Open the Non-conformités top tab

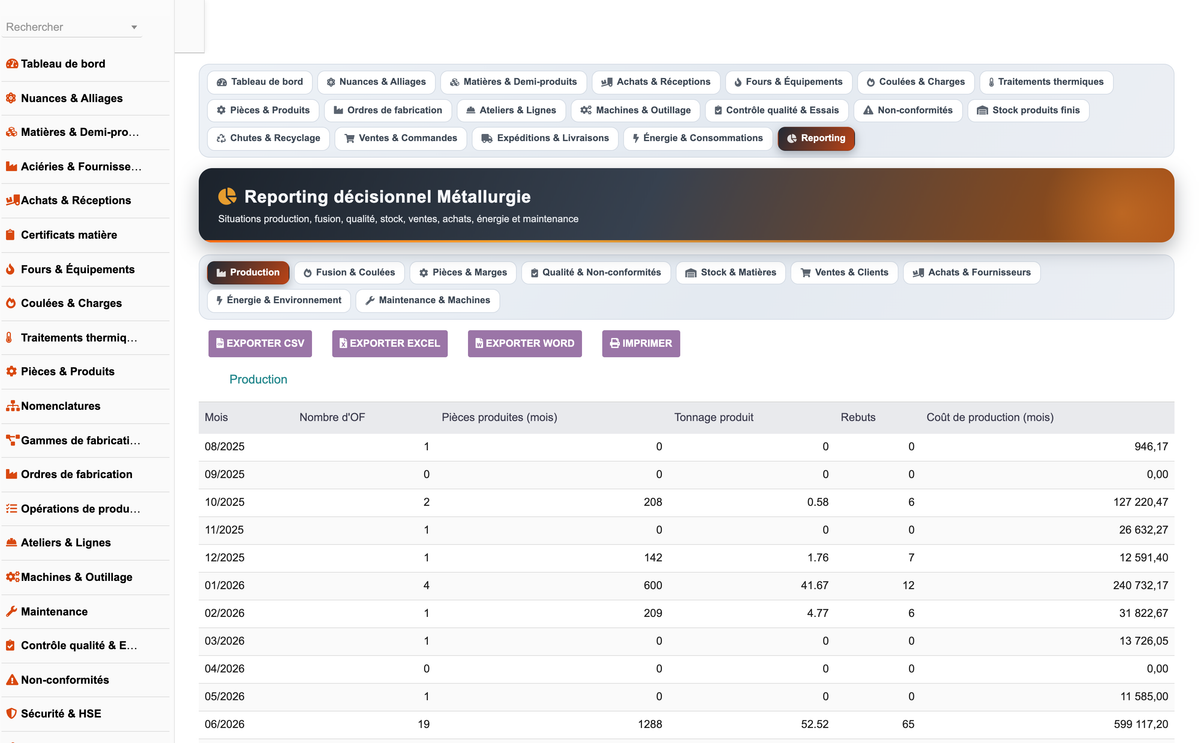tap(908, 110)
